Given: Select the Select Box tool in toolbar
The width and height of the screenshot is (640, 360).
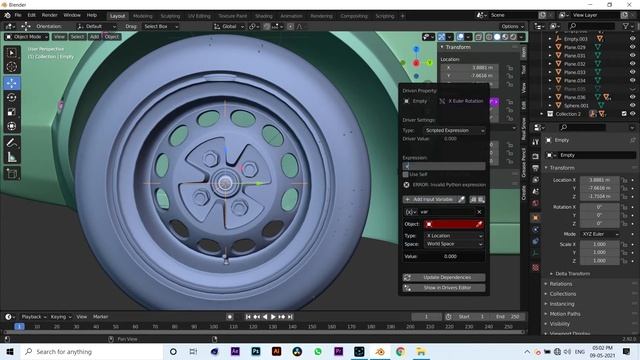Looking at the screenshot, I should click(x=11, y=53).
